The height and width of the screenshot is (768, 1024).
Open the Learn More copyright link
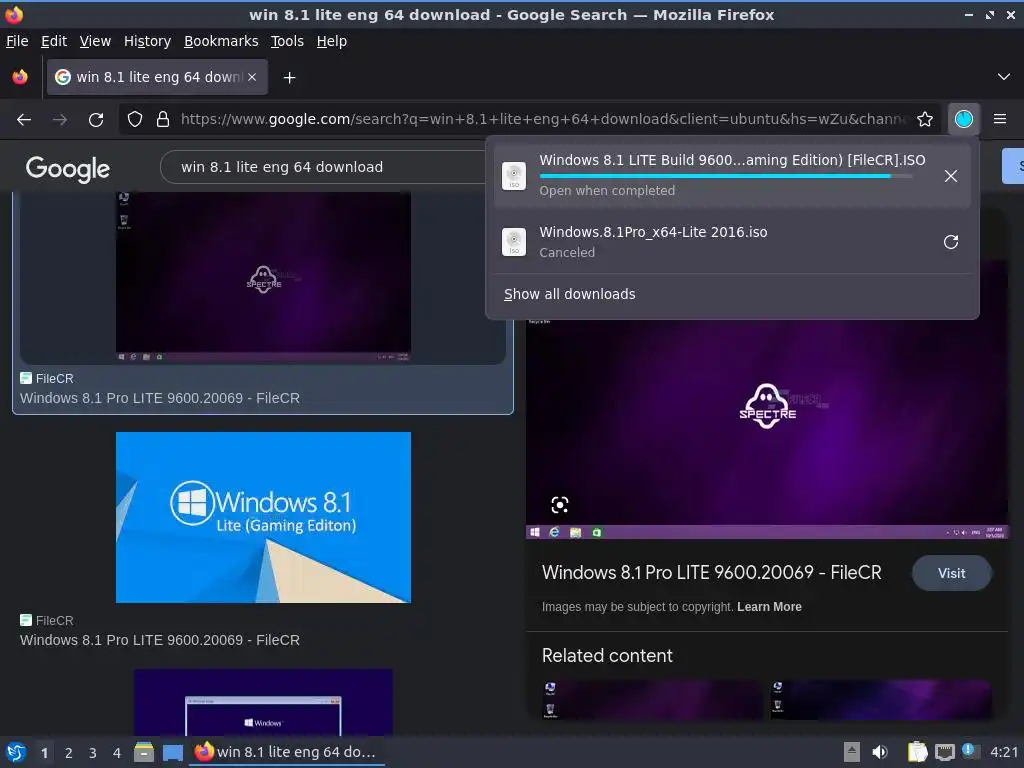(x=769, y=607)
